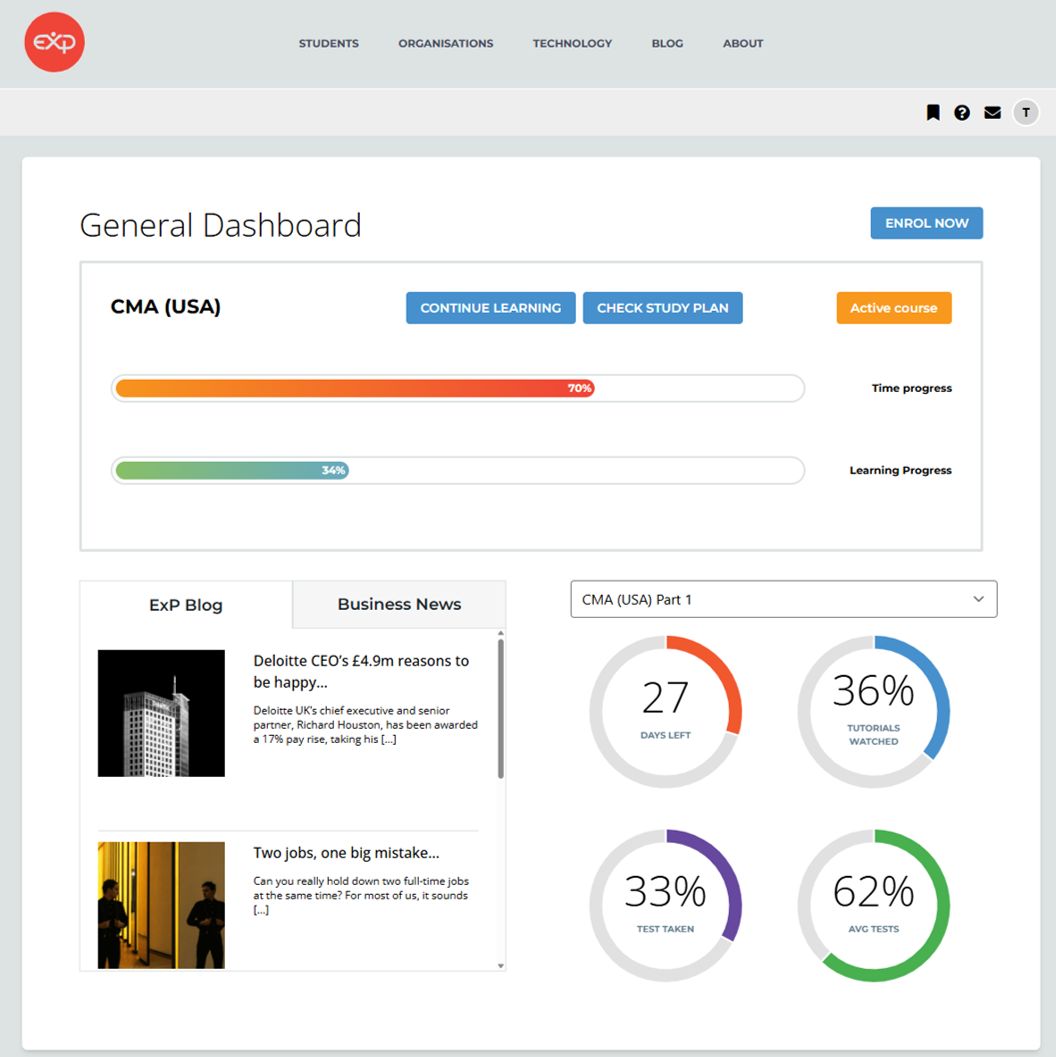Click the Time progress bar
The image size is (1056, 1057).
click(457, 388)
